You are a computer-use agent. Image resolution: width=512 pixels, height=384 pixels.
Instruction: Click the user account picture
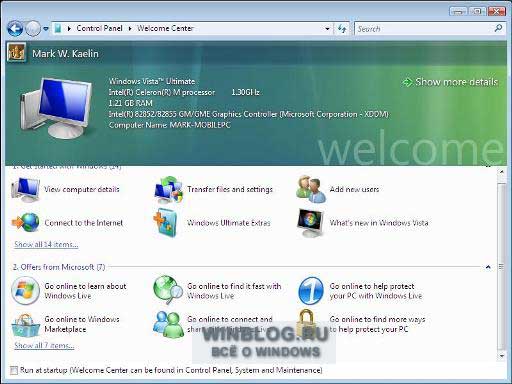tap(16, 52)
